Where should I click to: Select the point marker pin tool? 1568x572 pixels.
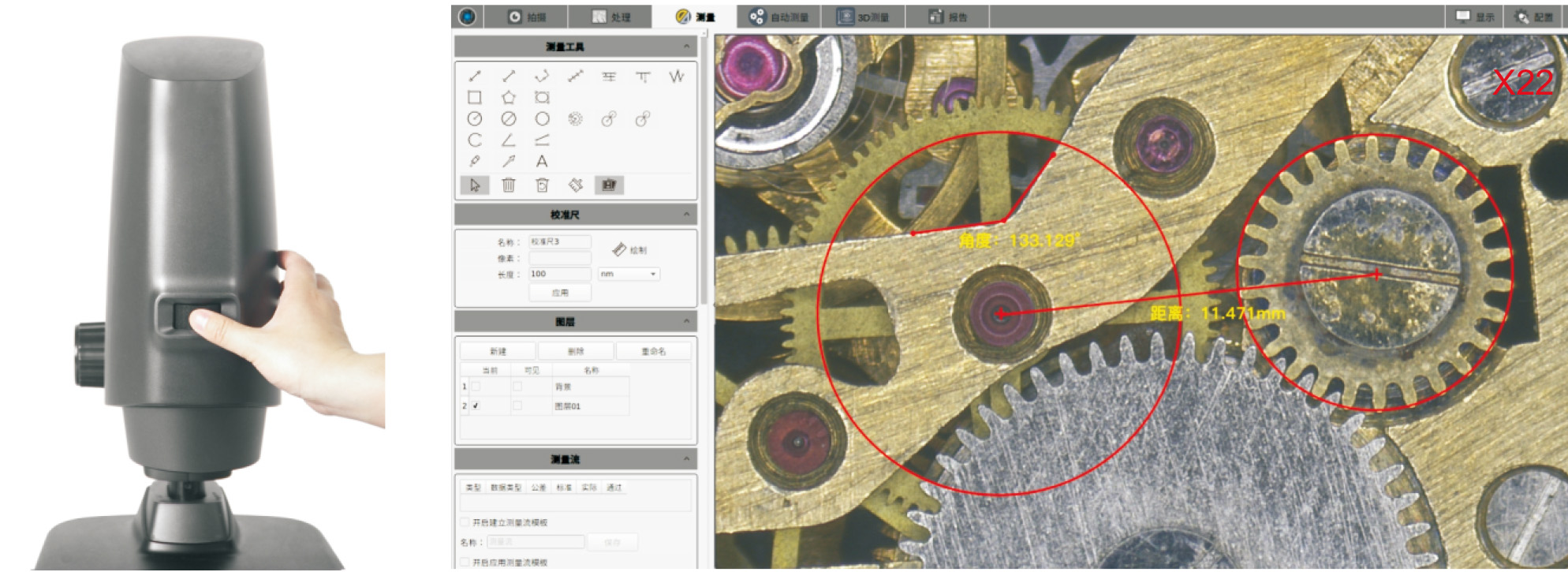[475, 161]
